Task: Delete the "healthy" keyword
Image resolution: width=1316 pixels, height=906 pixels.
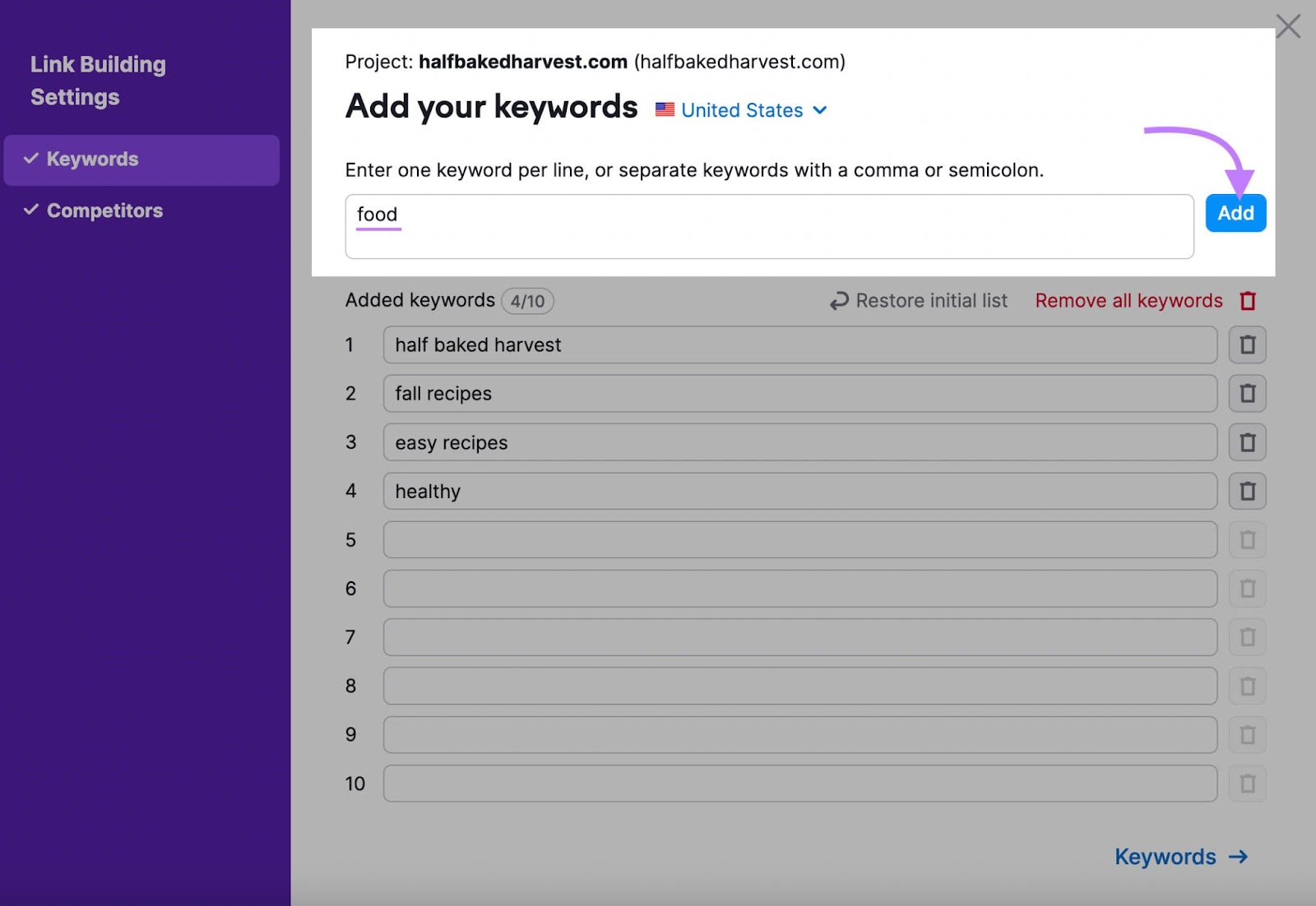Action: pos(1247,491)
